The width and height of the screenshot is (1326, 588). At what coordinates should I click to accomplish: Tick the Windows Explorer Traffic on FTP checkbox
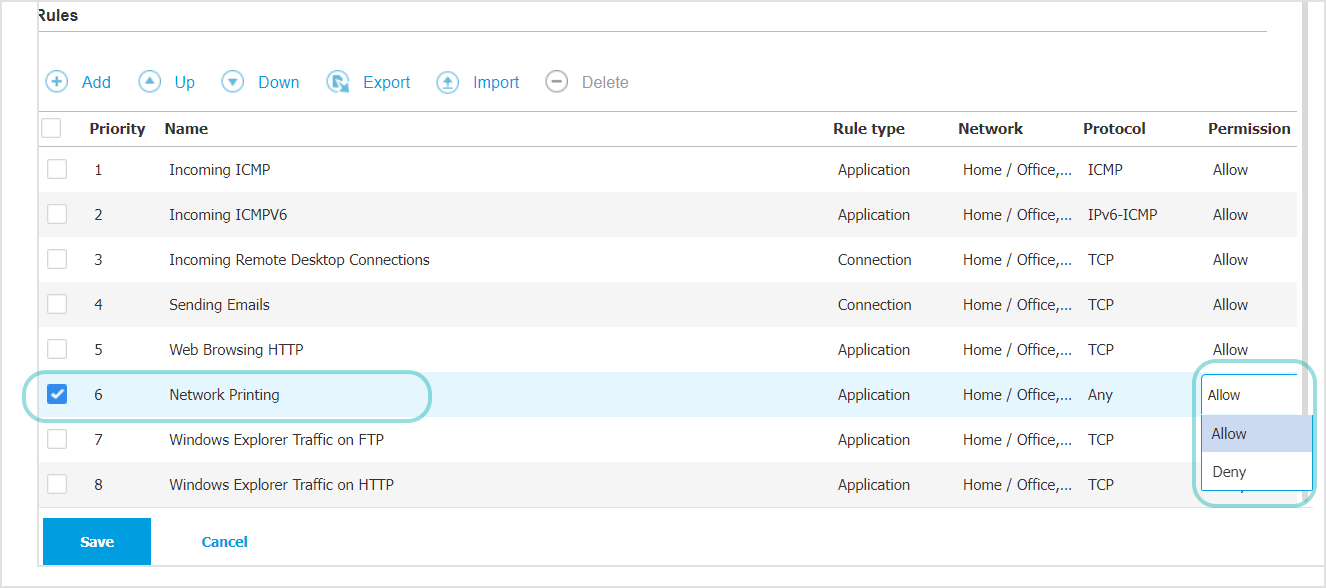pyautogui.click(x=57, y=439)
